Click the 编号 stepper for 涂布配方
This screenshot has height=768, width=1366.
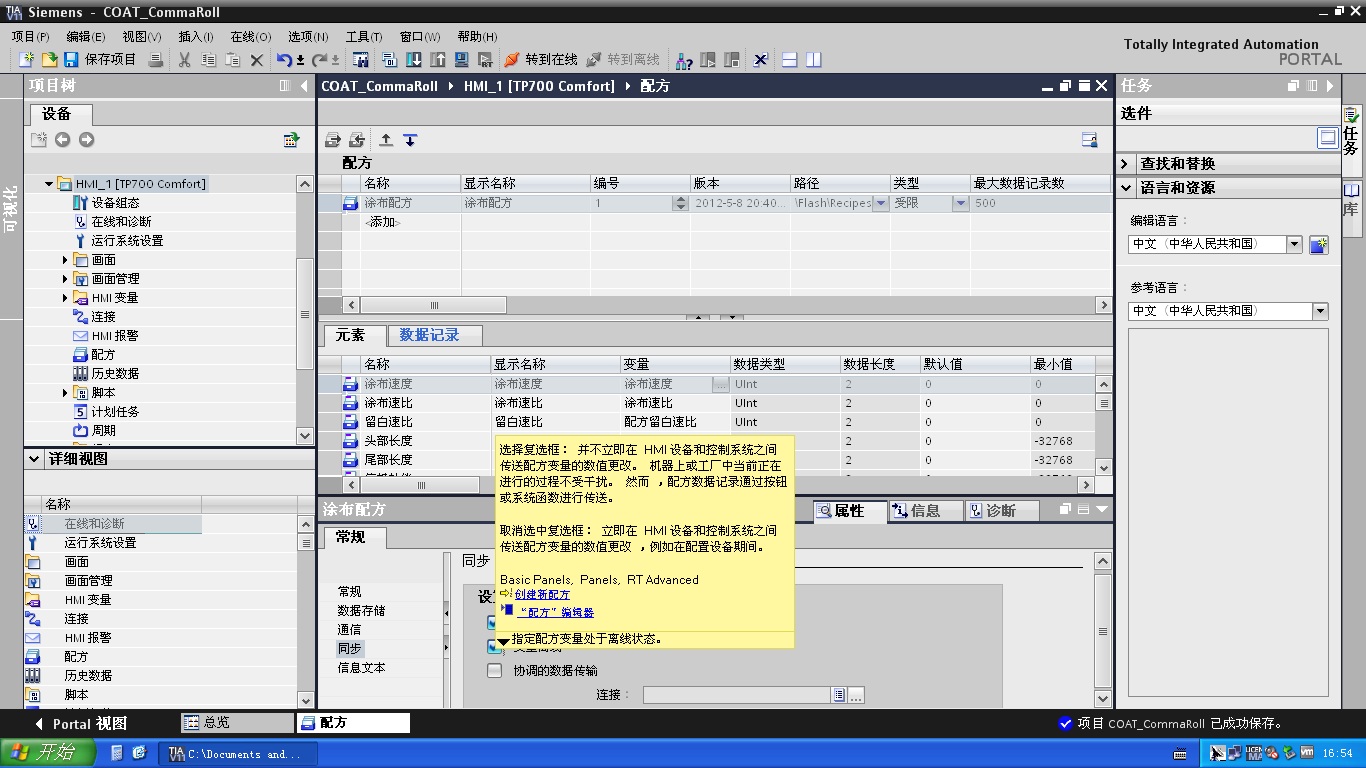coord(680,203)
